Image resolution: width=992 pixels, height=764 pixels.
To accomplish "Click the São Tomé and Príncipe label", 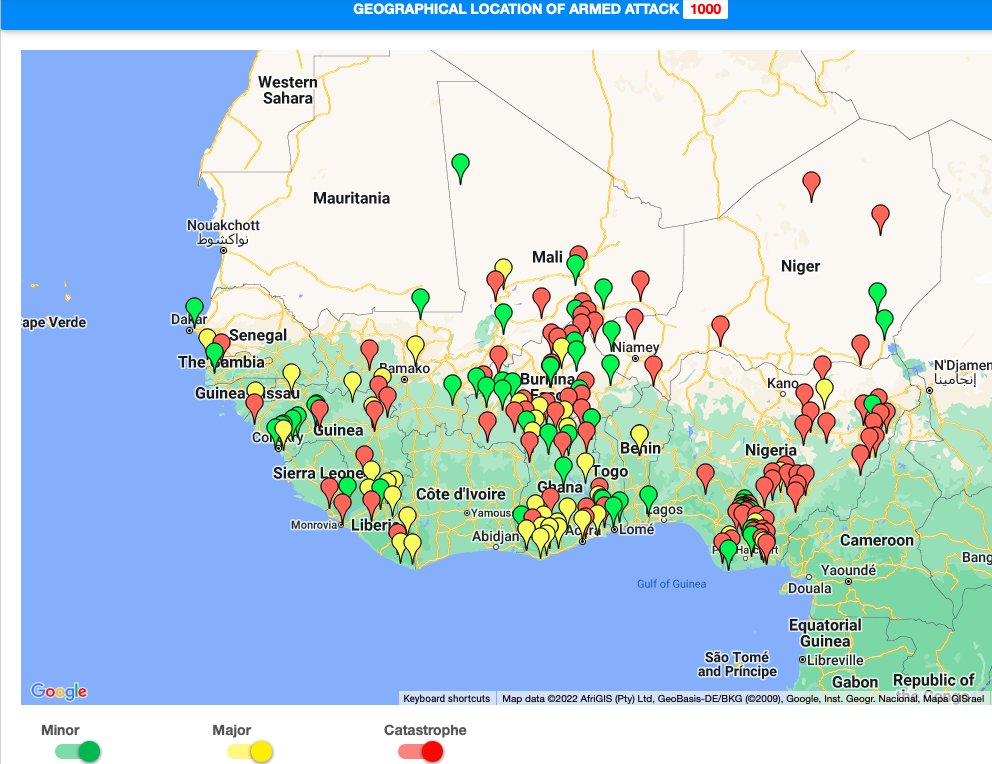I will (737, 664).
